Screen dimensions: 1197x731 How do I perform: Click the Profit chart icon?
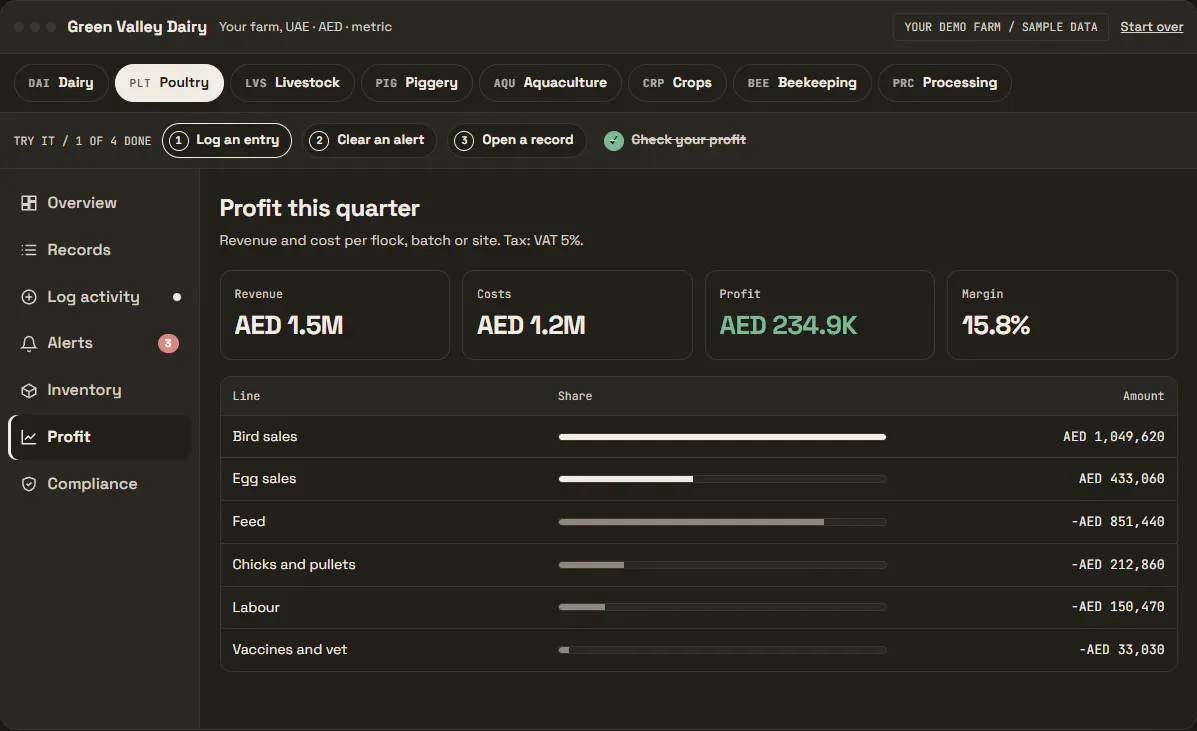29,437
